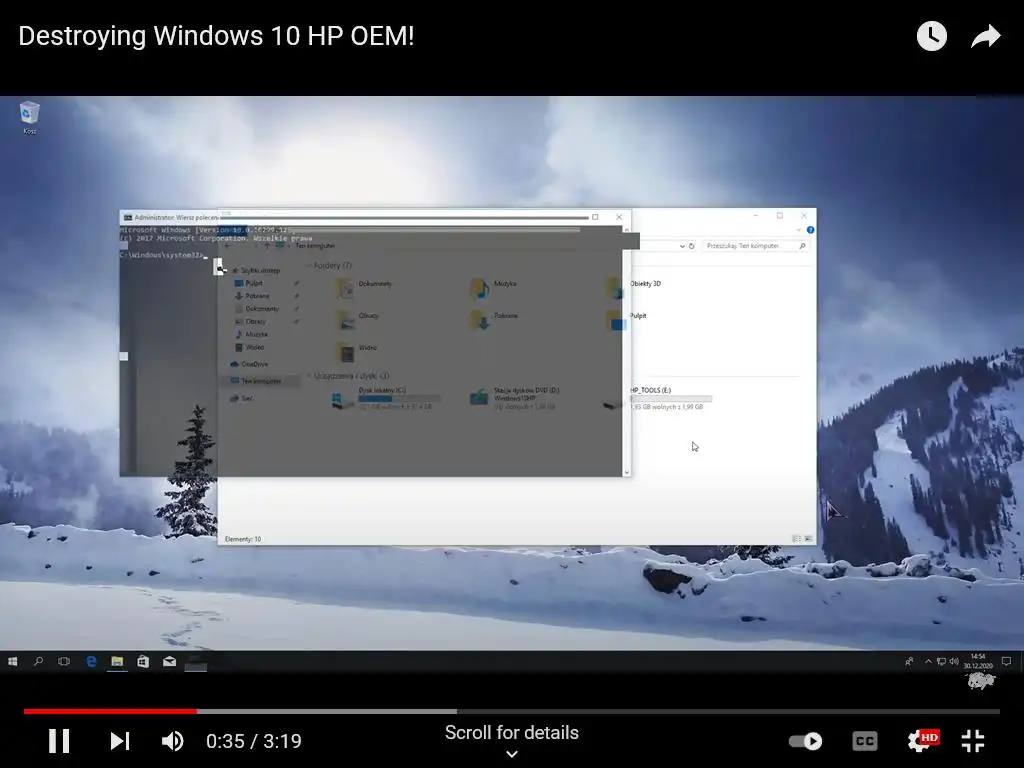Open Task View on the taskbar
Image resolution: width=1024 pixels, height=768 pixels.
click(x=64, y=662)
